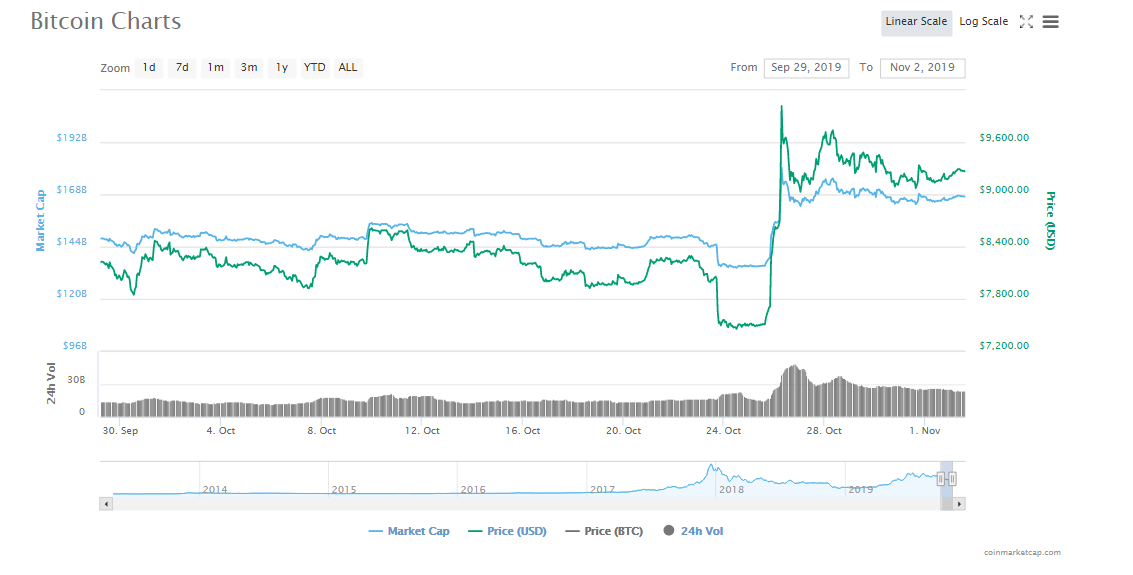This screenshot has width=1133, height=575.
Task: Click the $9,600.00 price axis label
Action: (1004, 138)
